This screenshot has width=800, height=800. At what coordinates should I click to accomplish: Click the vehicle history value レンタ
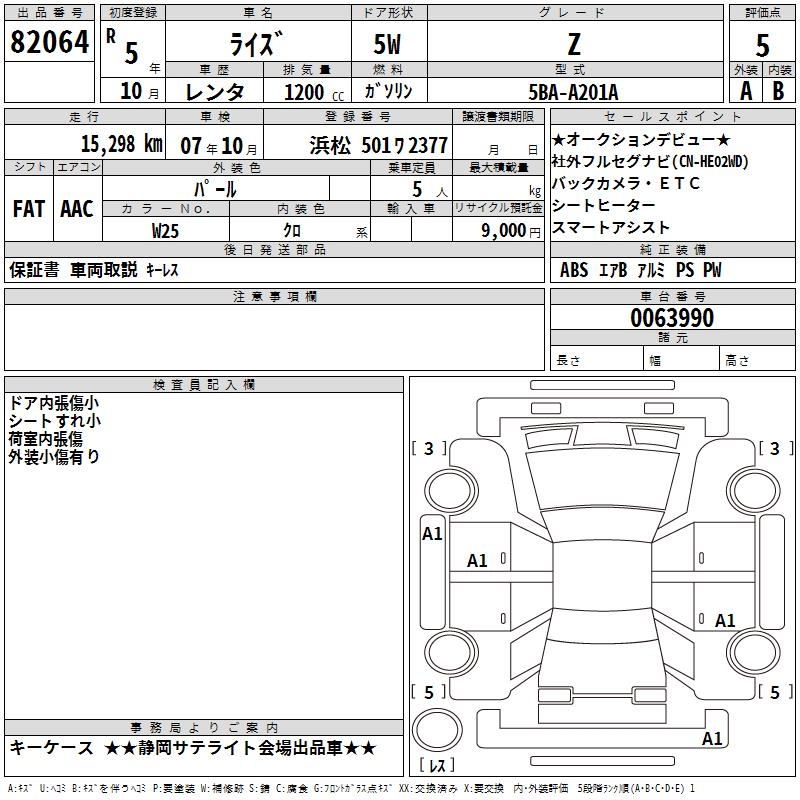[x=215, y=92]
